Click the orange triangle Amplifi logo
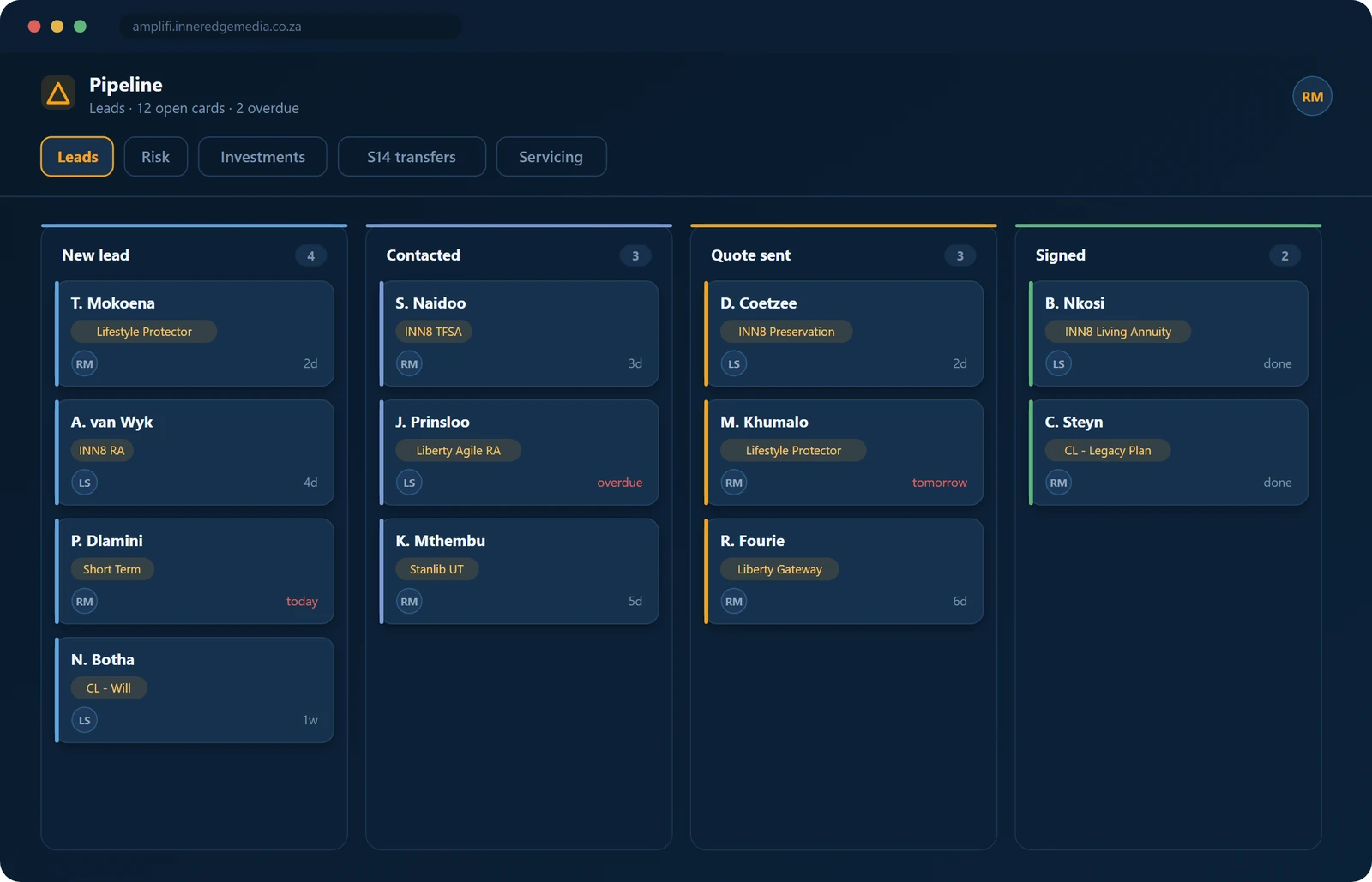 coord(58,93)
